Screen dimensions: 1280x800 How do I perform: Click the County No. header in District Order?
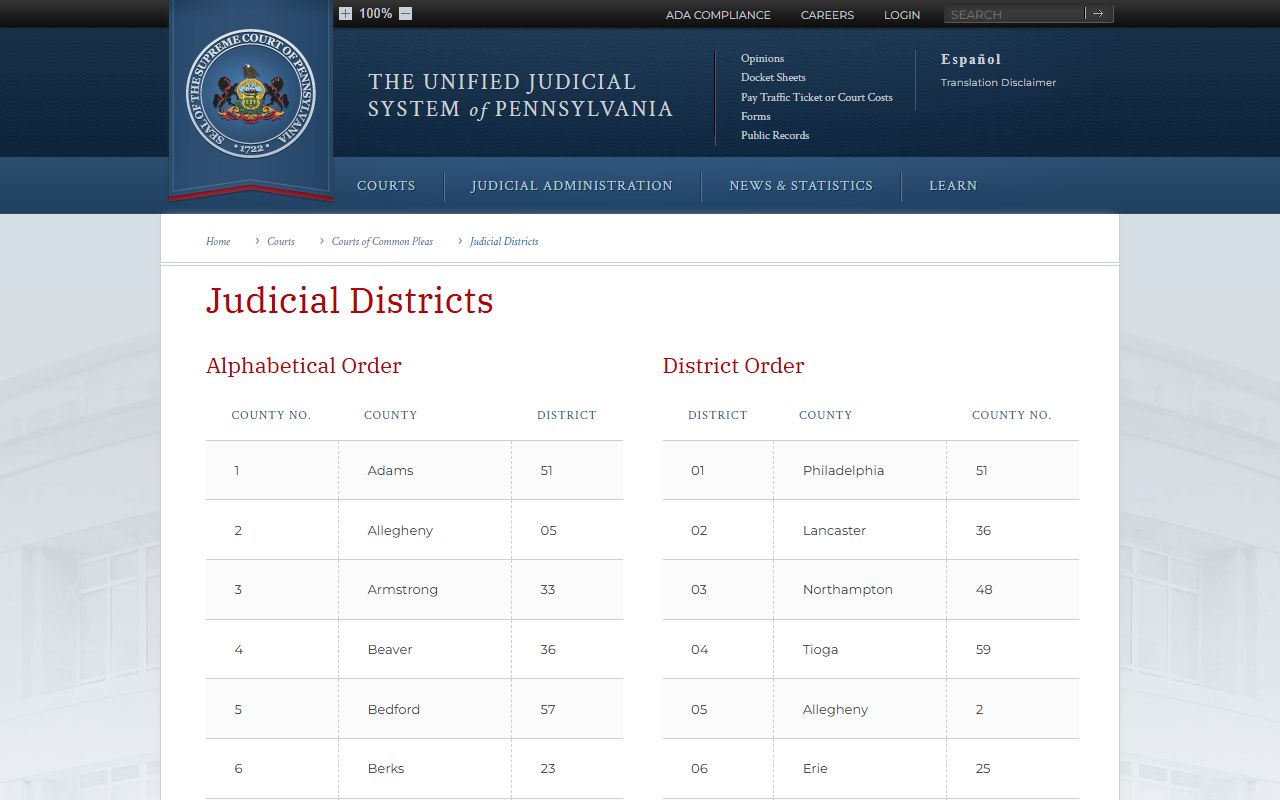[1011, 415]
